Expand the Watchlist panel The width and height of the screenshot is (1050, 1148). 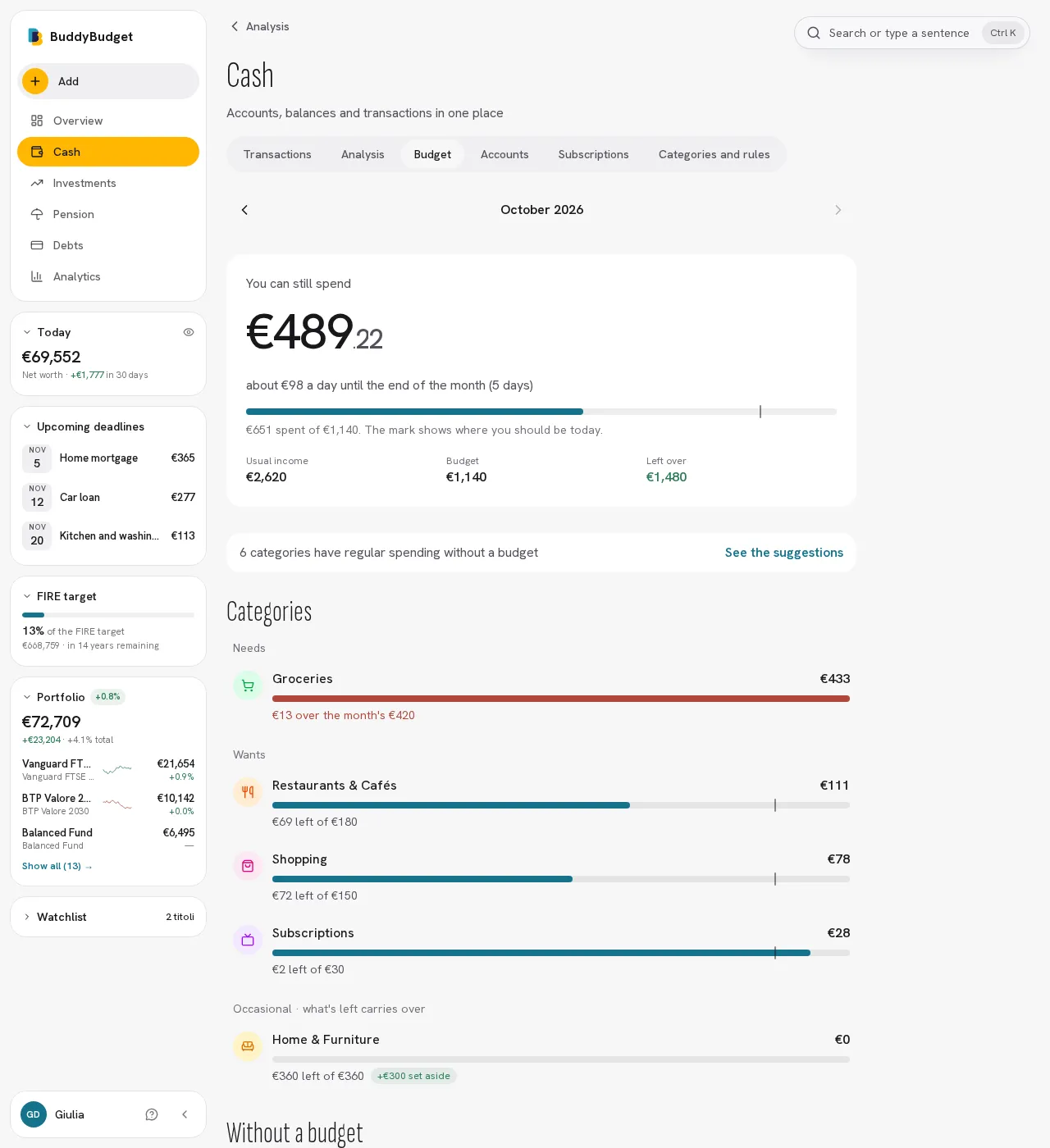click(x=27, y=917)
